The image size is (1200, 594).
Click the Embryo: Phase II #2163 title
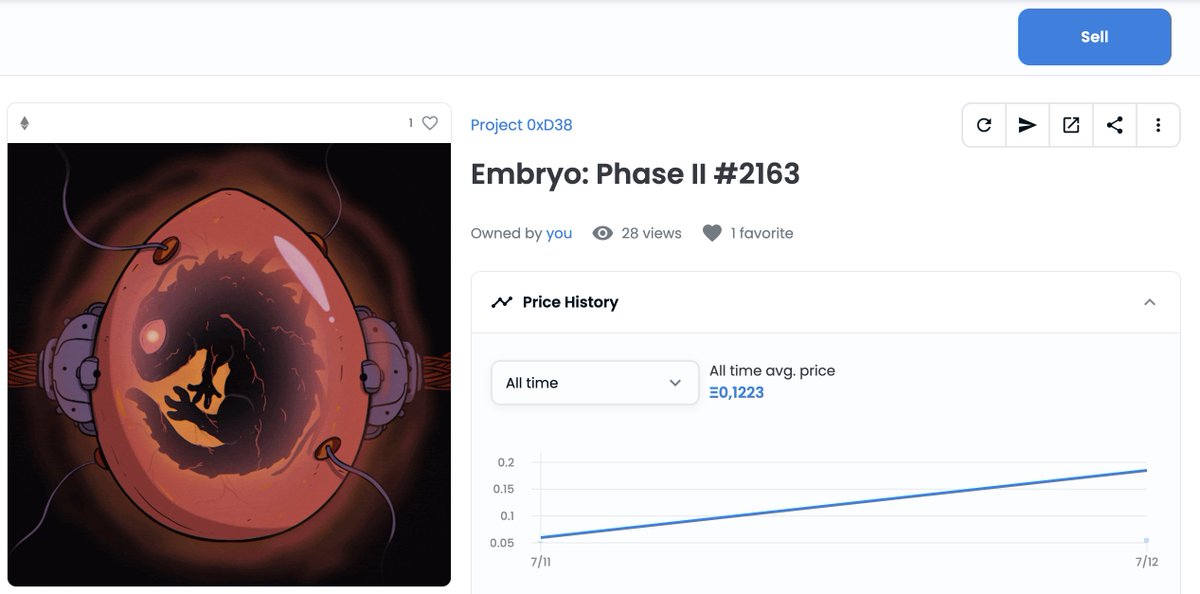click(635, 174)
